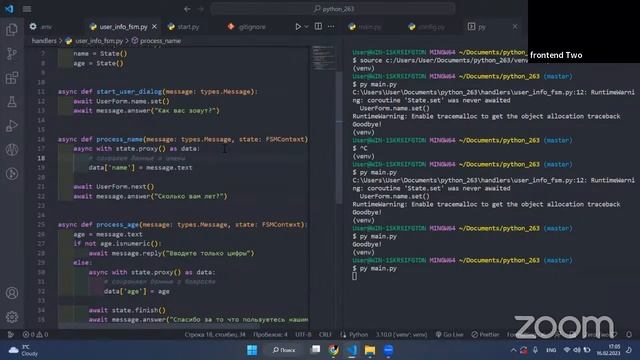Image resolution: width=640 pixels, height=360 pixels.
Task: Click the handlers breadcrumb
Action: click(x=44, y=41)
